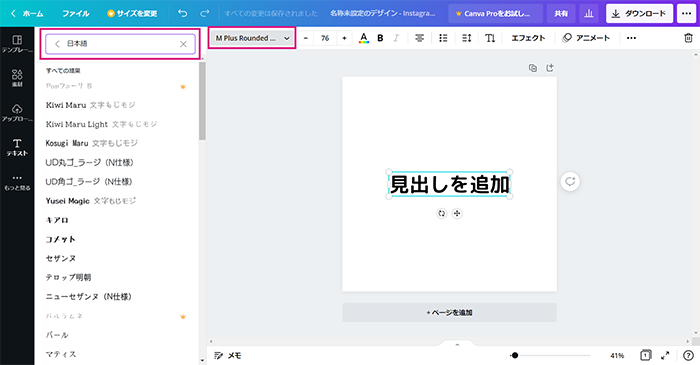Click the 41% zoom level

click(617, 355)
